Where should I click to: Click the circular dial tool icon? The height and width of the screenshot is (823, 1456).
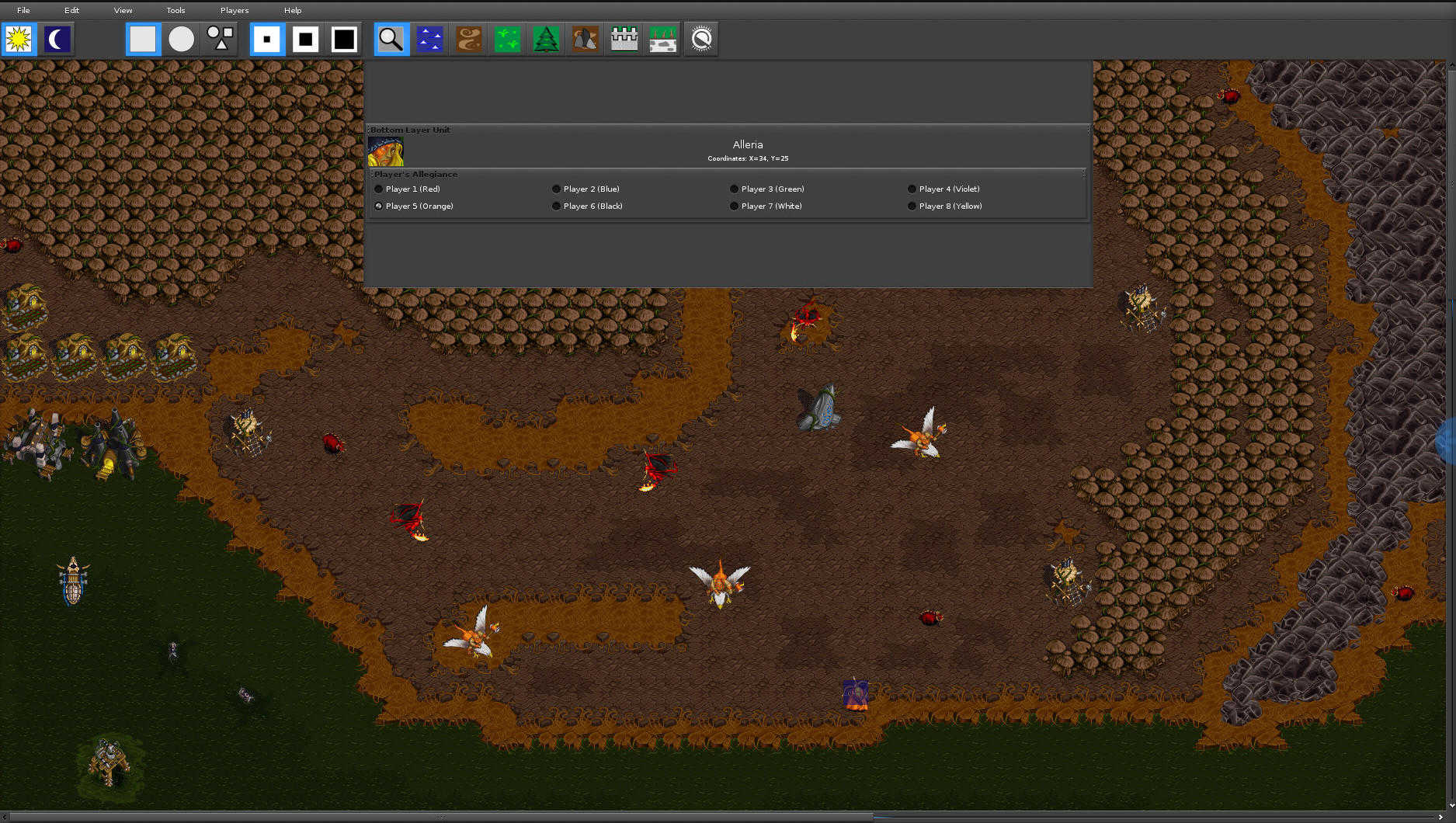(x=701, y=39)
